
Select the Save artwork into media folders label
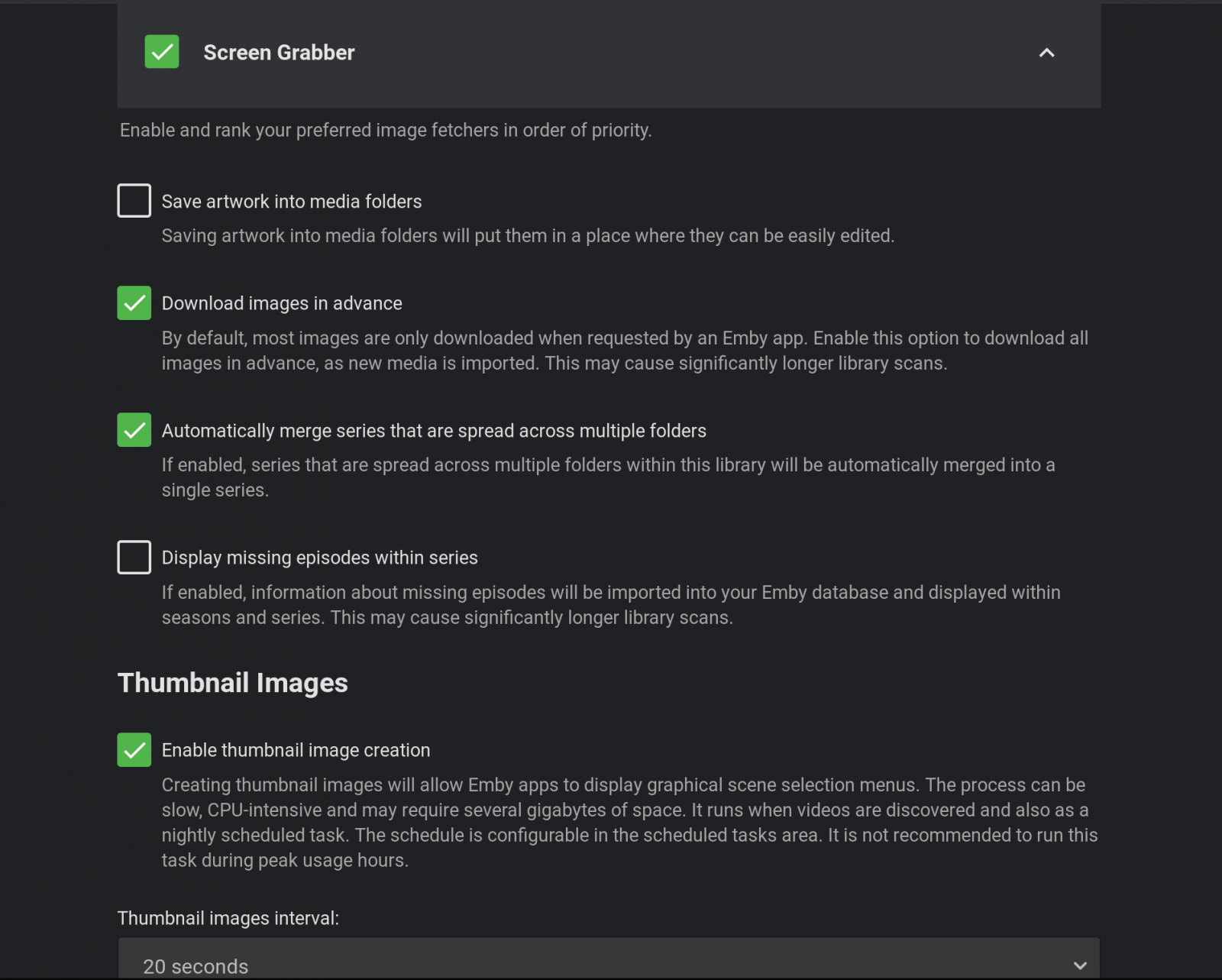[291, 201]
